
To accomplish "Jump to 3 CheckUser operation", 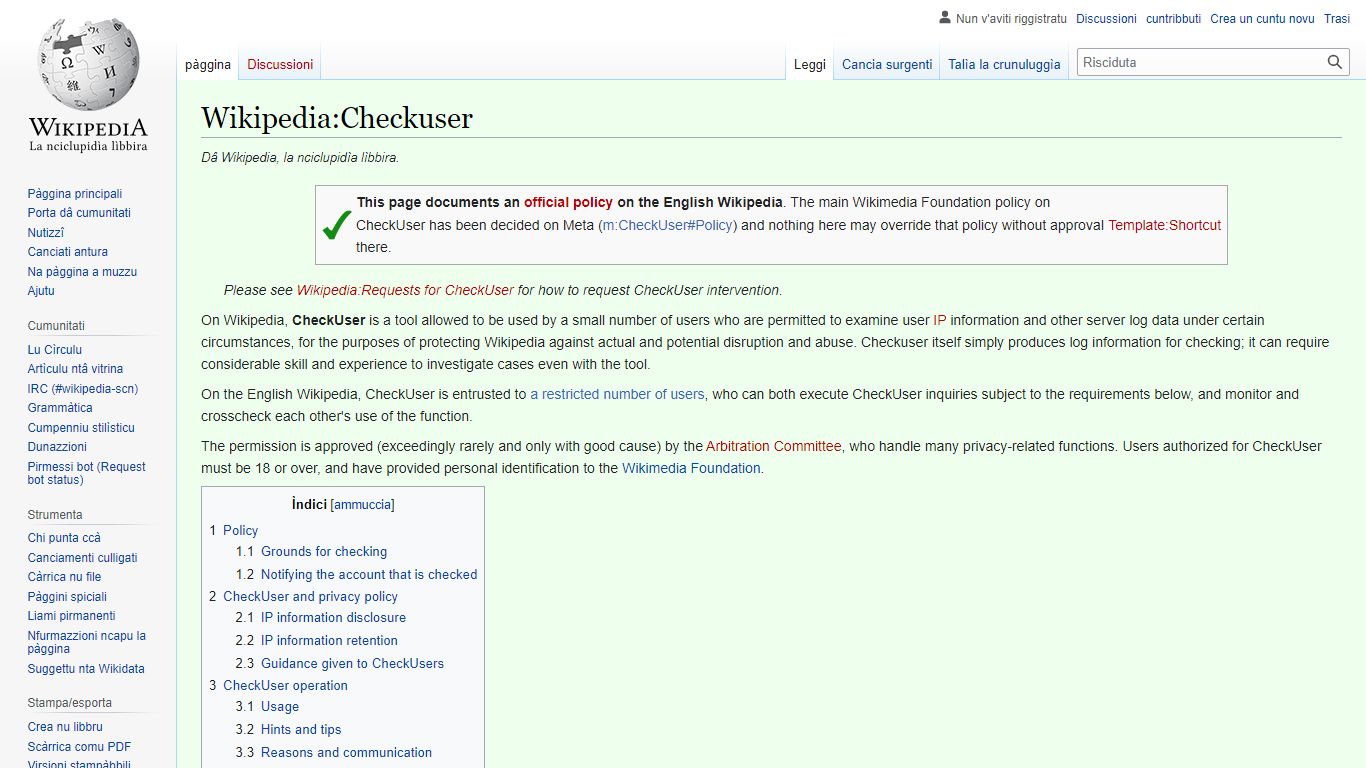I will (x=278, y=685).
